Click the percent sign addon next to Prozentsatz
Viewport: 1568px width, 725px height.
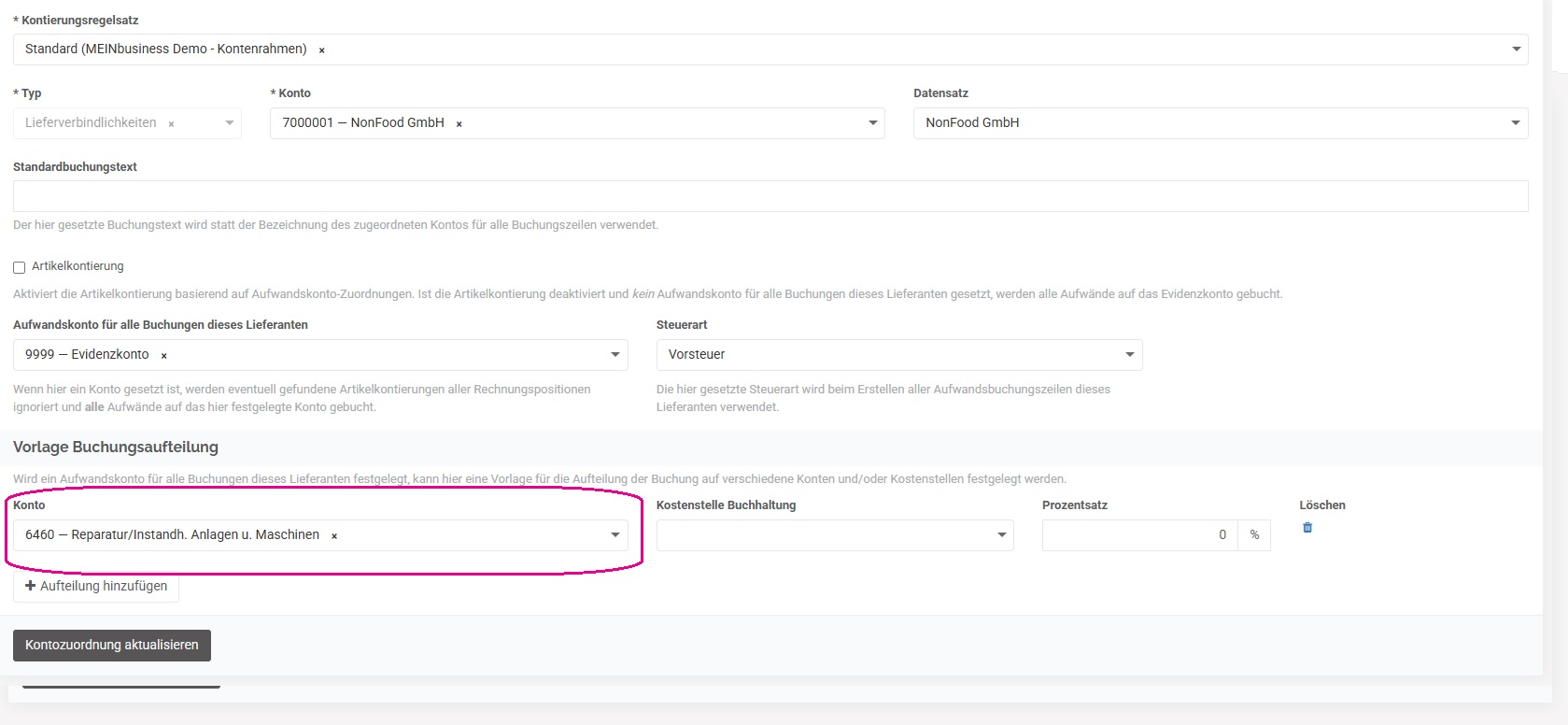(x=1254, y=535)
